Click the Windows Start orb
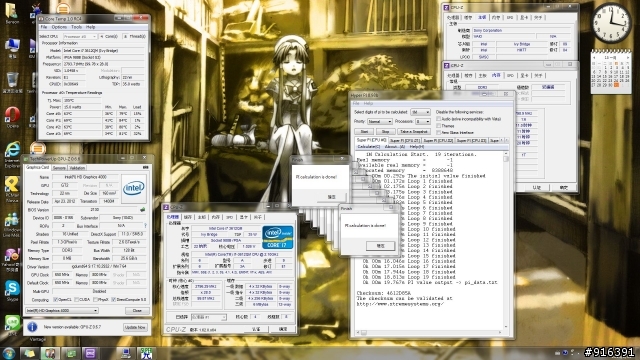Screen dimensions: 640x360 [x=8, y=353]
